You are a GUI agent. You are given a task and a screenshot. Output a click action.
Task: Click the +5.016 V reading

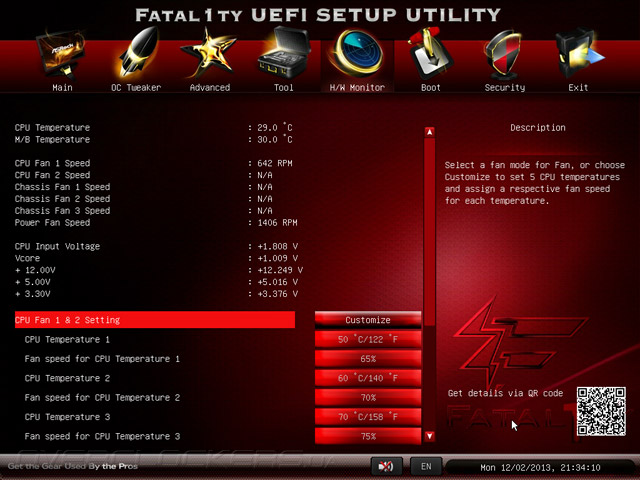pyautogui.click(x=278, y=282)
